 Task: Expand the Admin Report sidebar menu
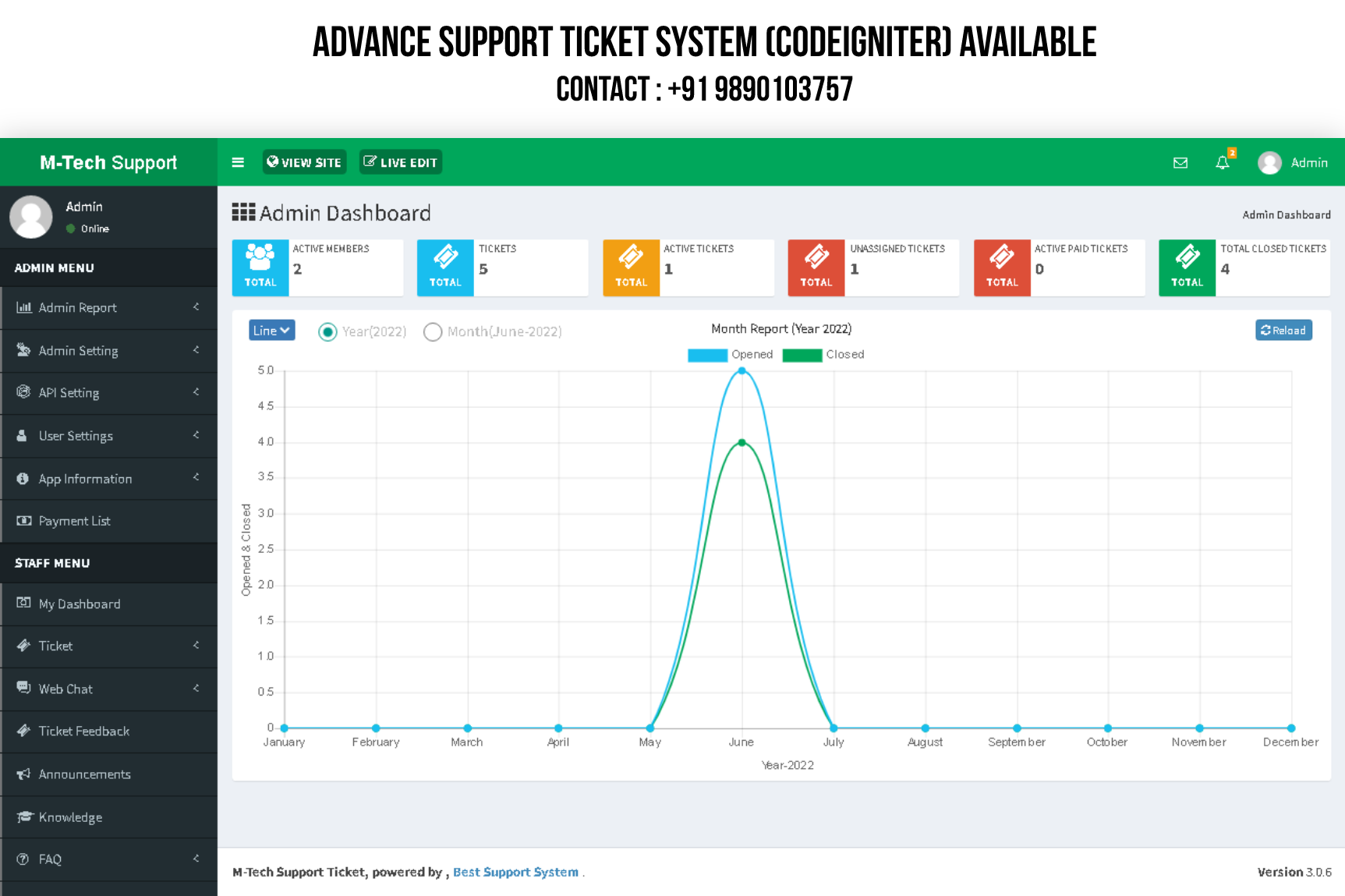click(x=108, y=308)
